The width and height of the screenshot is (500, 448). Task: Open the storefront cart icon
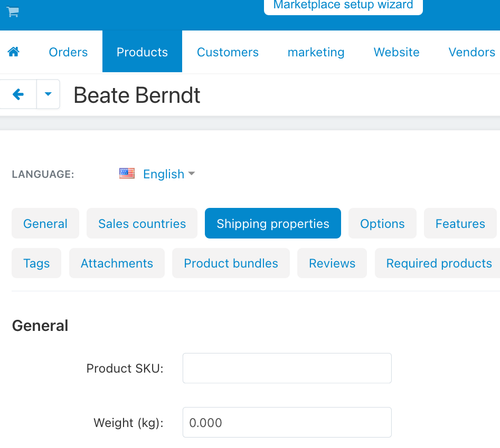pos(13,12)
